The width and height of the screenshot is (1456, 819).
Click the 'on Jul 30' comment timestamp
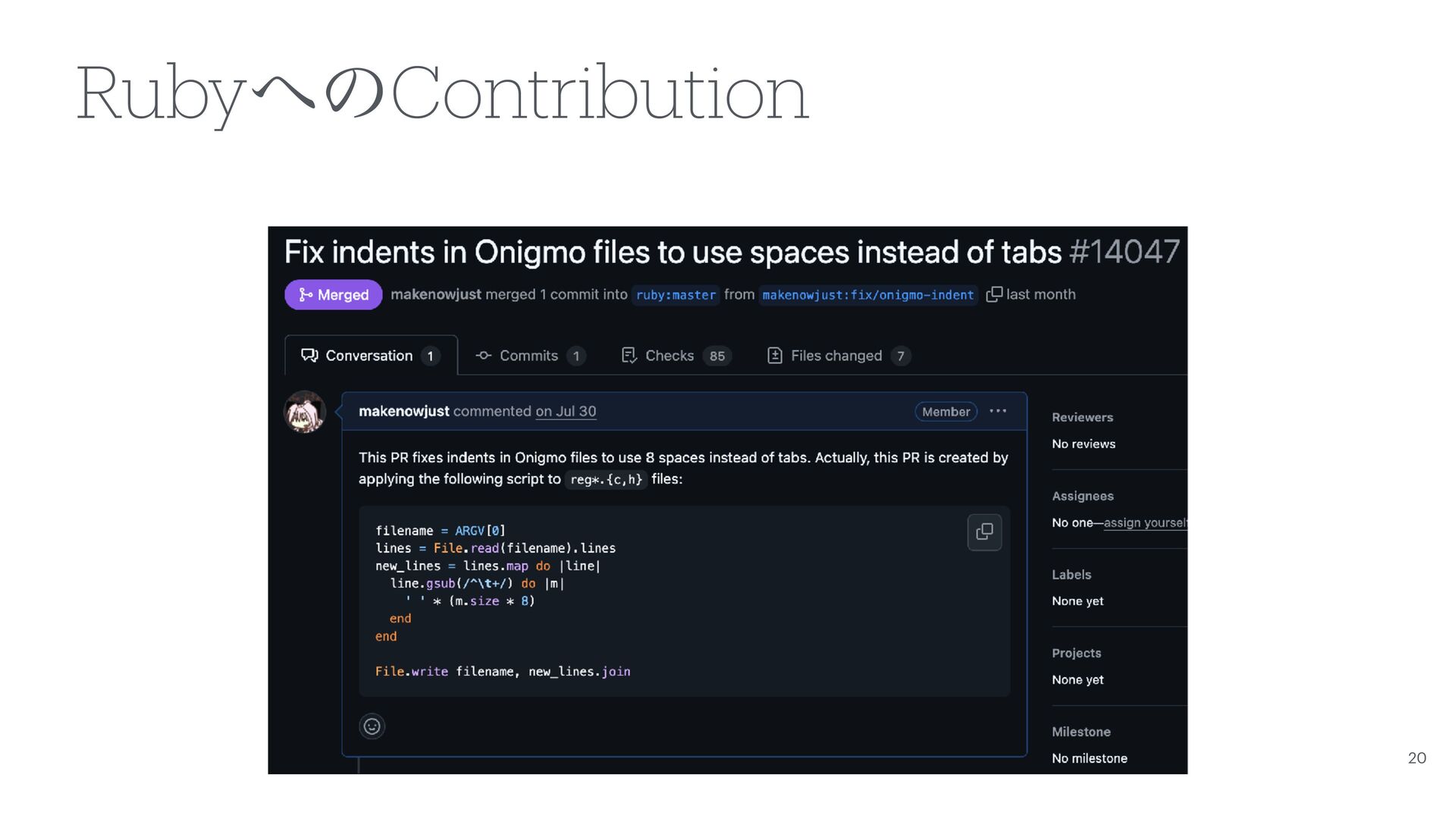pyautogui.click(x=566, y=411)
